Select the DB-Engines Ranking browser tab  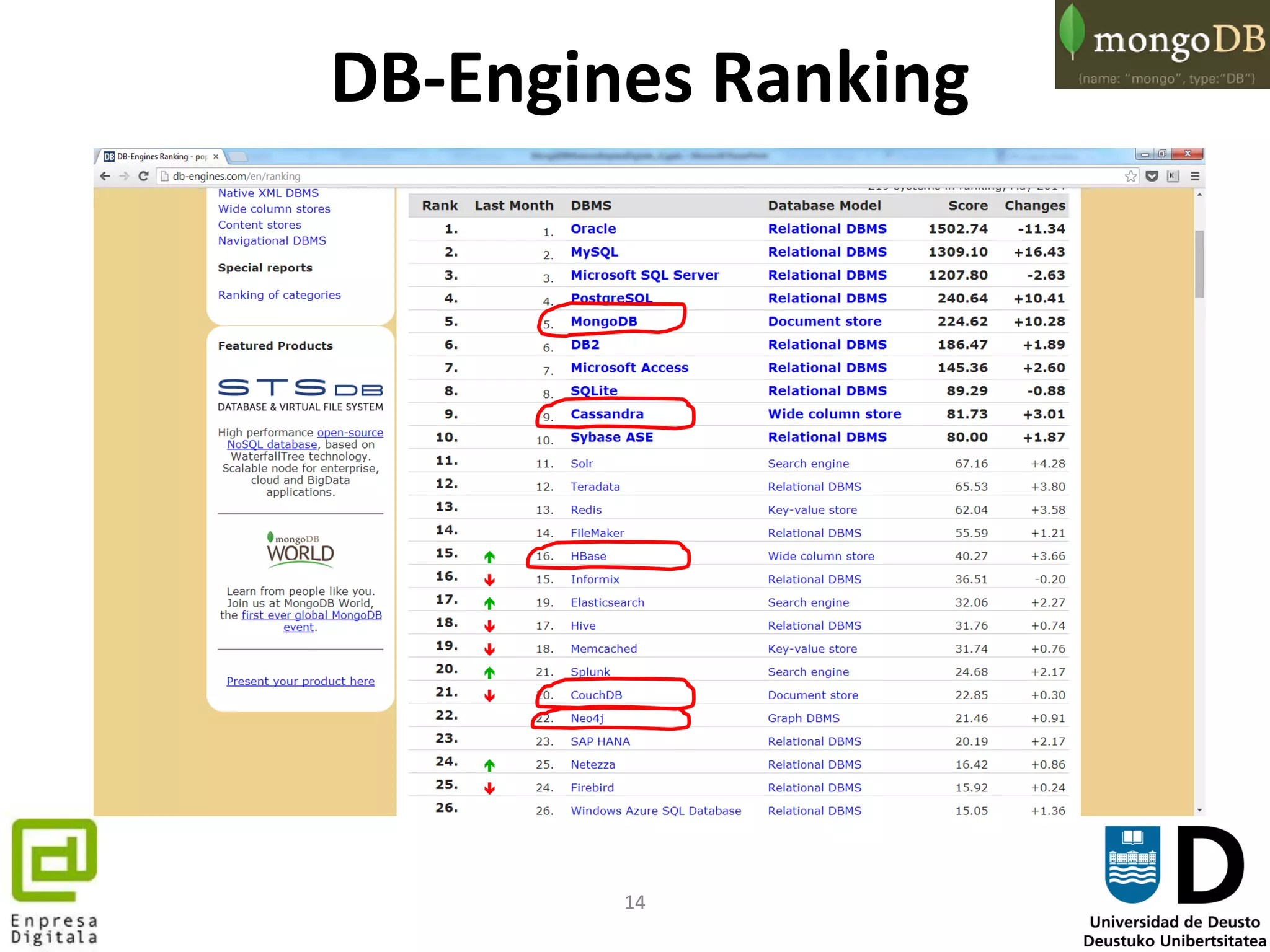pos(160,157)
